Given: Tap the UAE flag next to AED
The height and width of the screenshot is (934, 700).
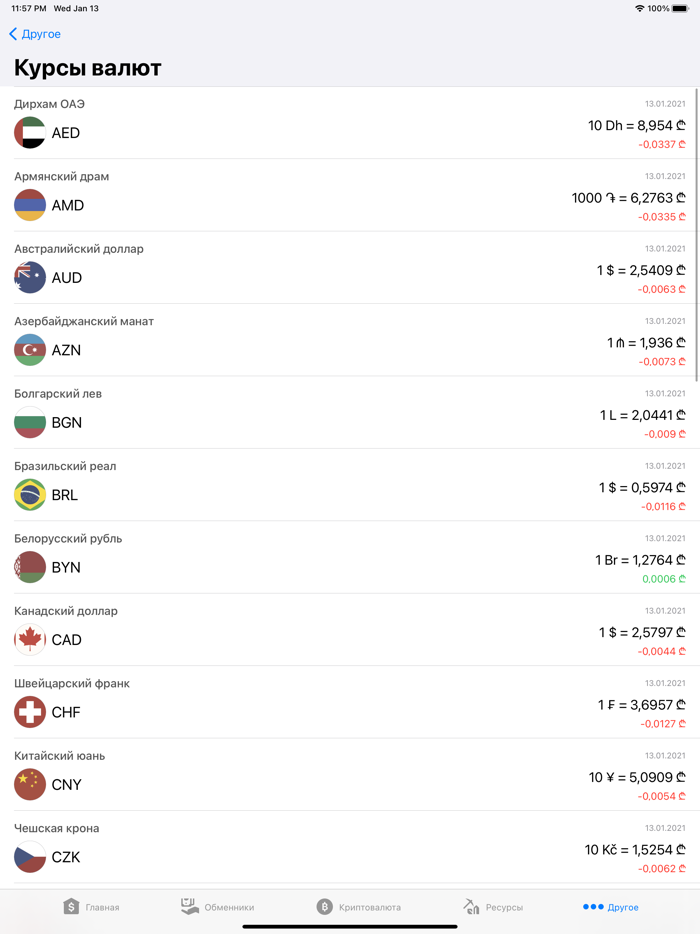Looking at the screenshot, I should click(x=29, y=133).
